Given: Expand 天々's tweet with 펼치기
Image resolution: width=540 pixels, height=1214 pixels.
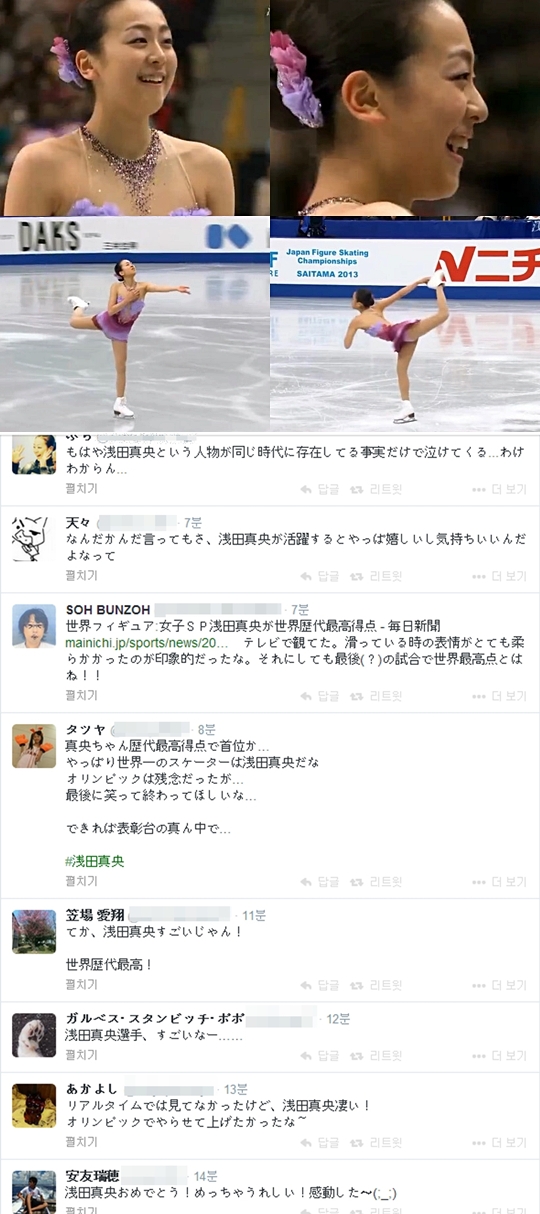Looking at the screenshot, I should coord(81,575).
